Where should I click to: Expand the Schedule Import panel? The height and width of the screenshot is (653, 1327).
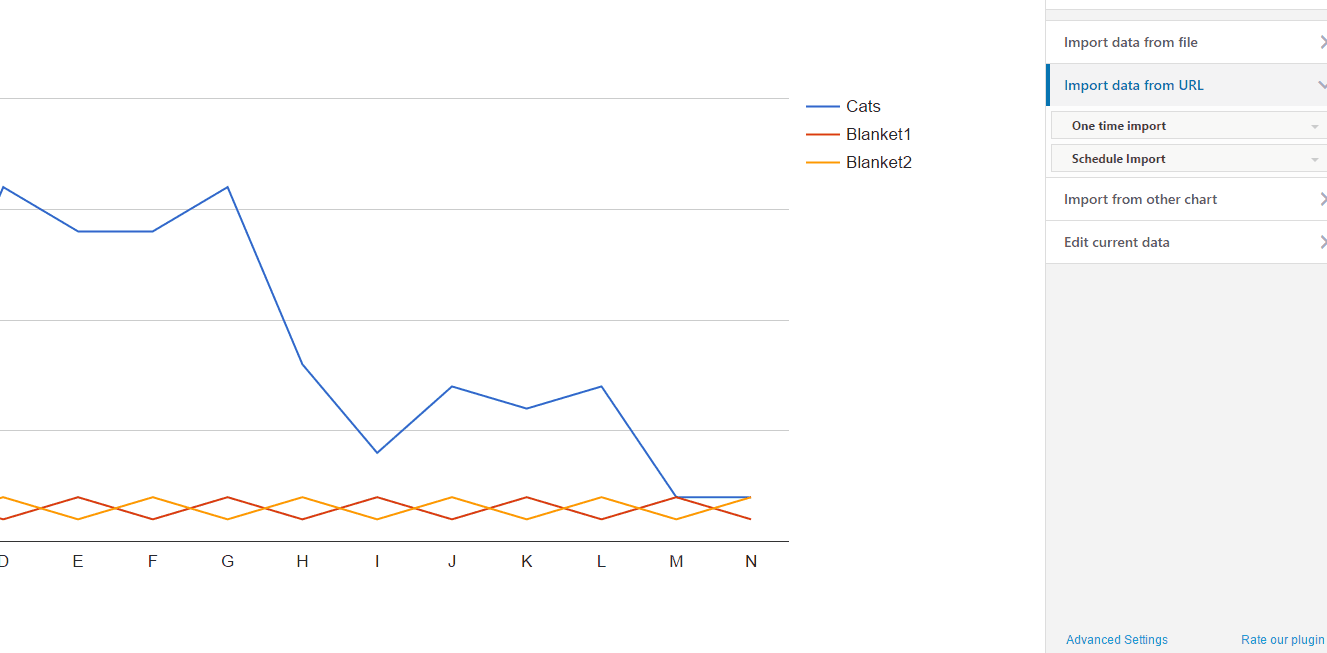tap(1118, 159)
